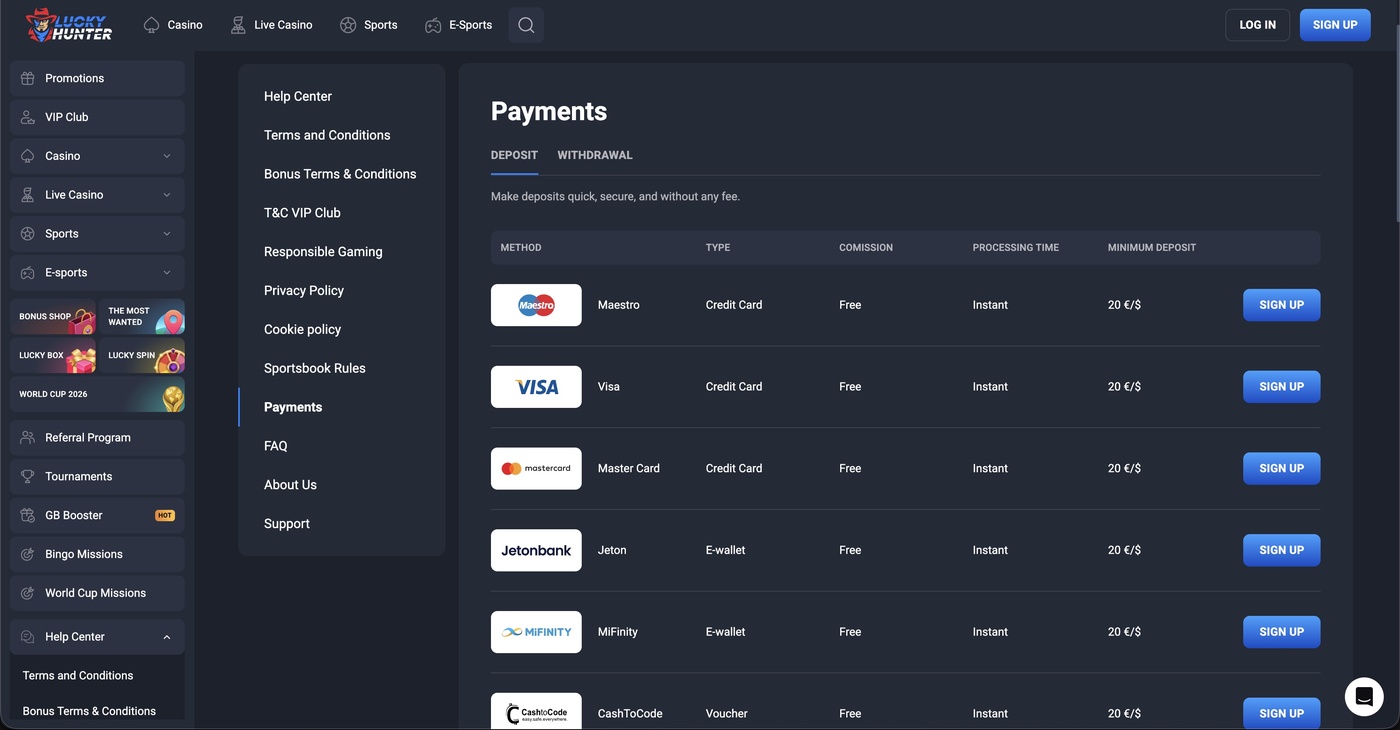Click the HOT badge on GB Booster
The image size is (1400, 730).
pos(165,516)
